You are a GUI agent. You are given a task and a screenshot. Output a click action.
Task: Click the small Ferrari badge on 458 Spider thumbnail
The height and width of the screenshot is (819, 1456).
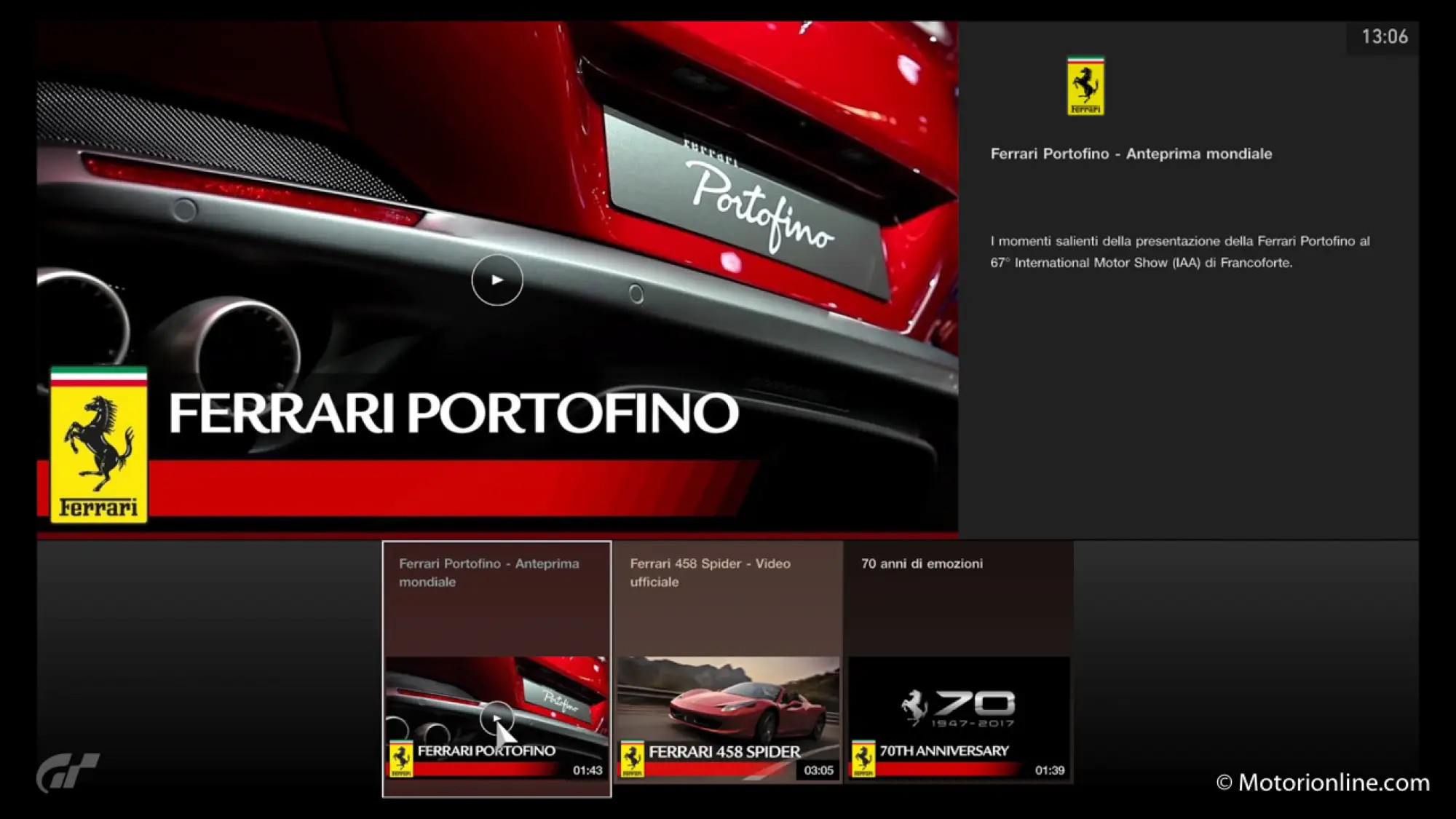tap(632, 759)
